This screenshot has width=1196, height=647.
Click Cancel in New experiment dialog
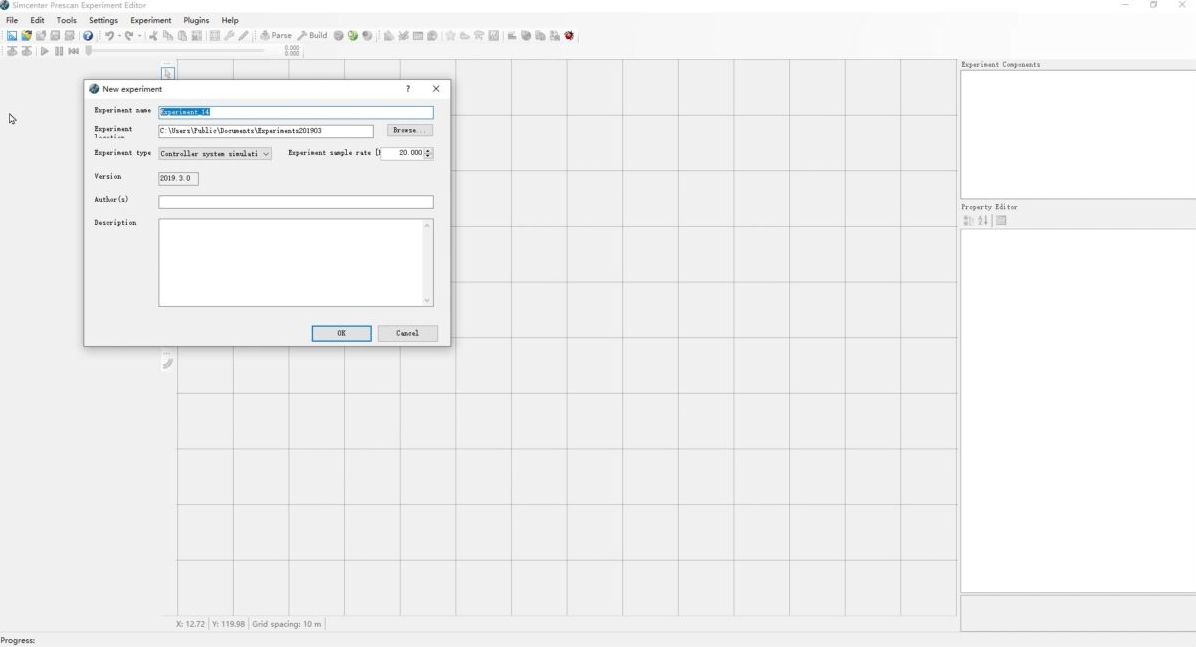point(407,333)
